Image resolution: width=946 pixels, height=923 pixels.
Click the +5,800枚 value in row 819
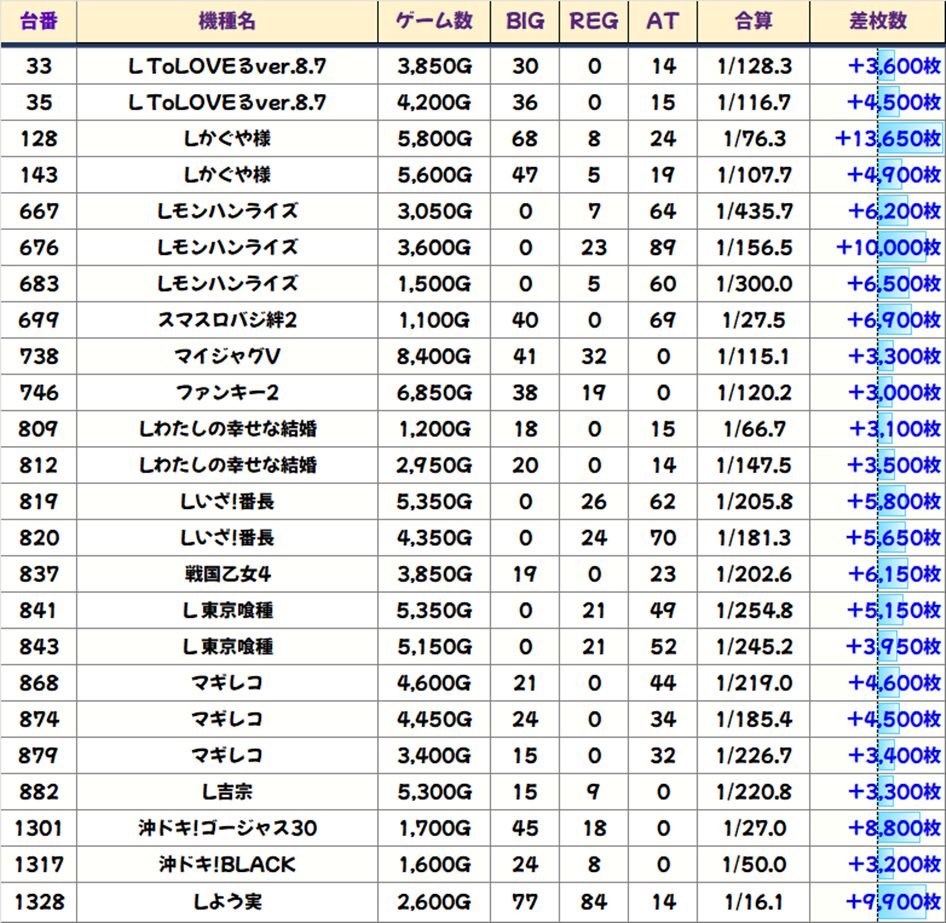click(894, 501)
